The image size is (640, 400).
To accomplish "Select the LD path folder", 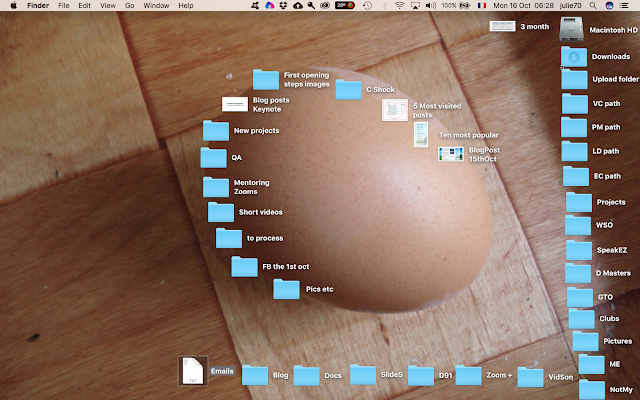I will 574,151.
